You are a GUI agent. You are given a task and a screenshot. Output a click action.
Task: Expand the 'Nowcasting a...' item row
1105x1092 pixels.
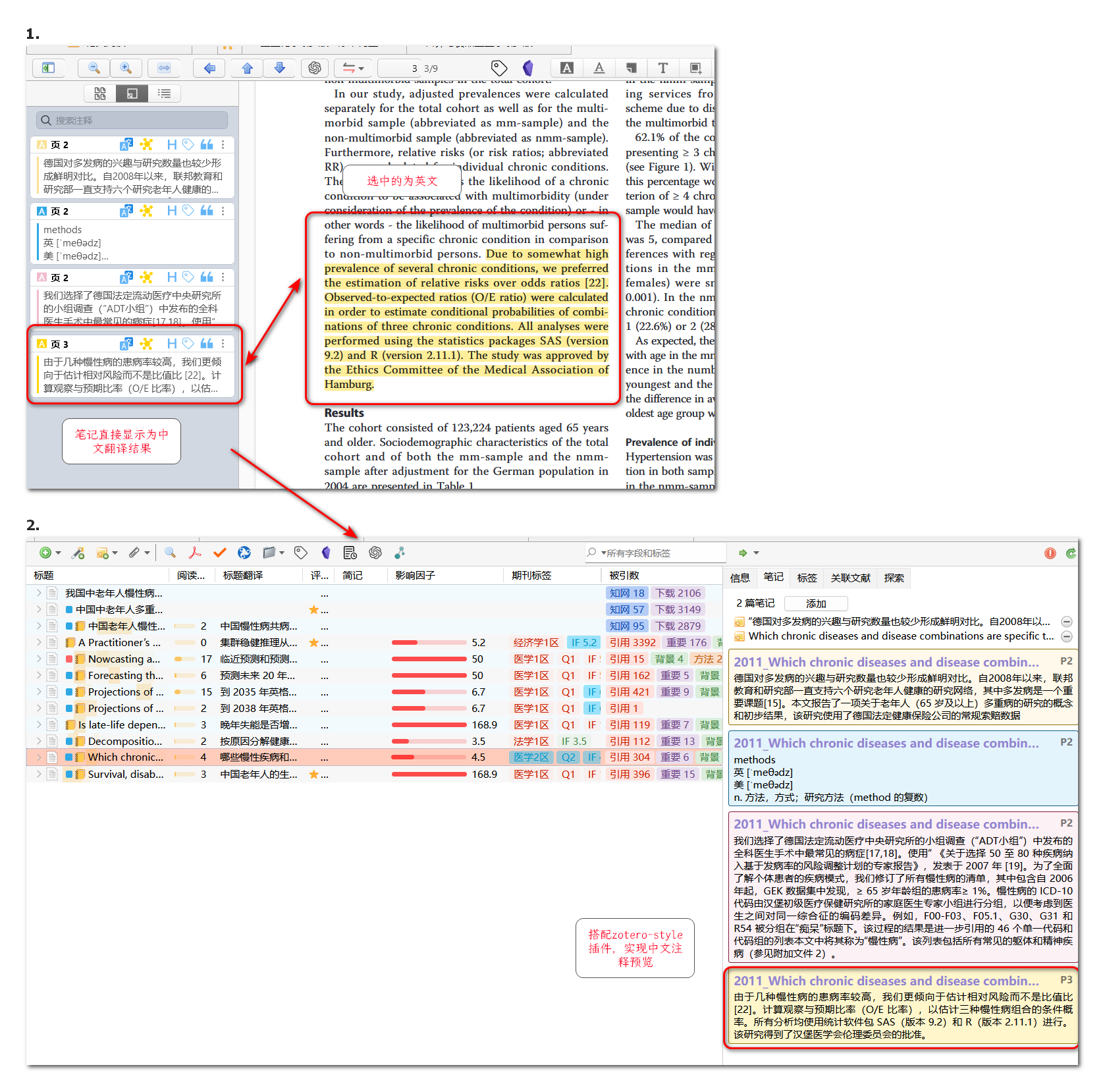click(39, 659)
